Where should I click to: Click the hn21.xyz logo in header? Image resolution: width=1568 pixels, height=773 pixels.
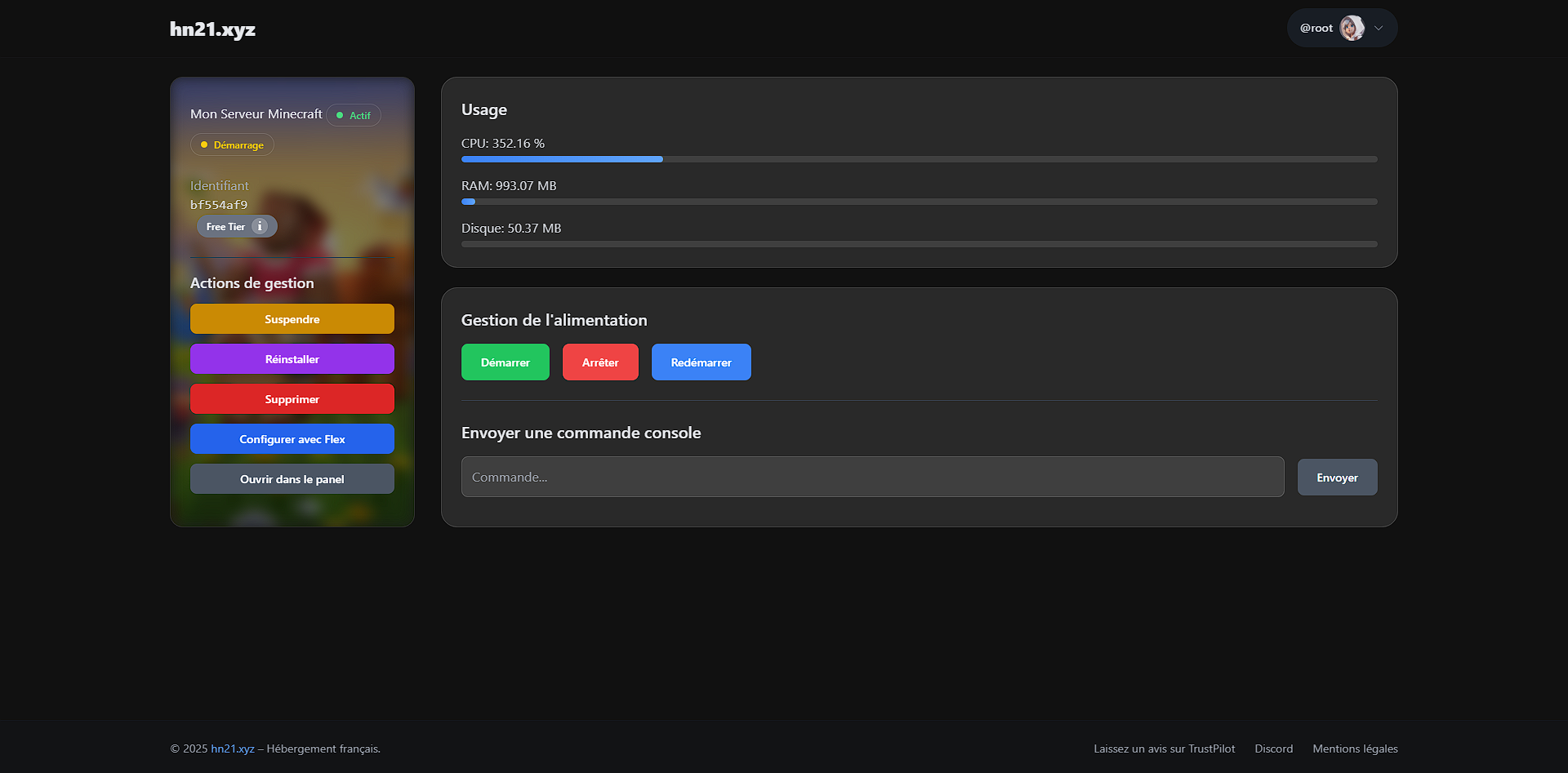tap(212, 29)
